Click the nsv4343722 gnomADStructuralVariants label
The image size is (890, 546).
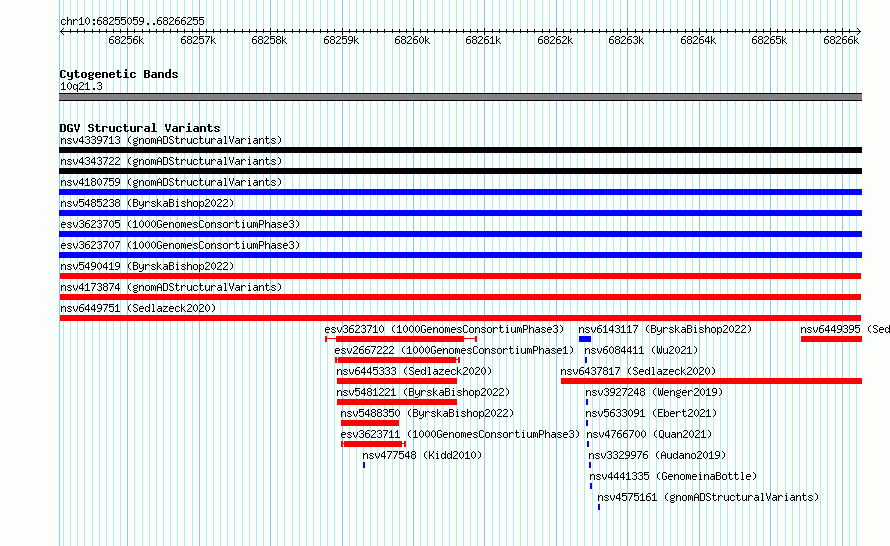click(x=171, y=161)
